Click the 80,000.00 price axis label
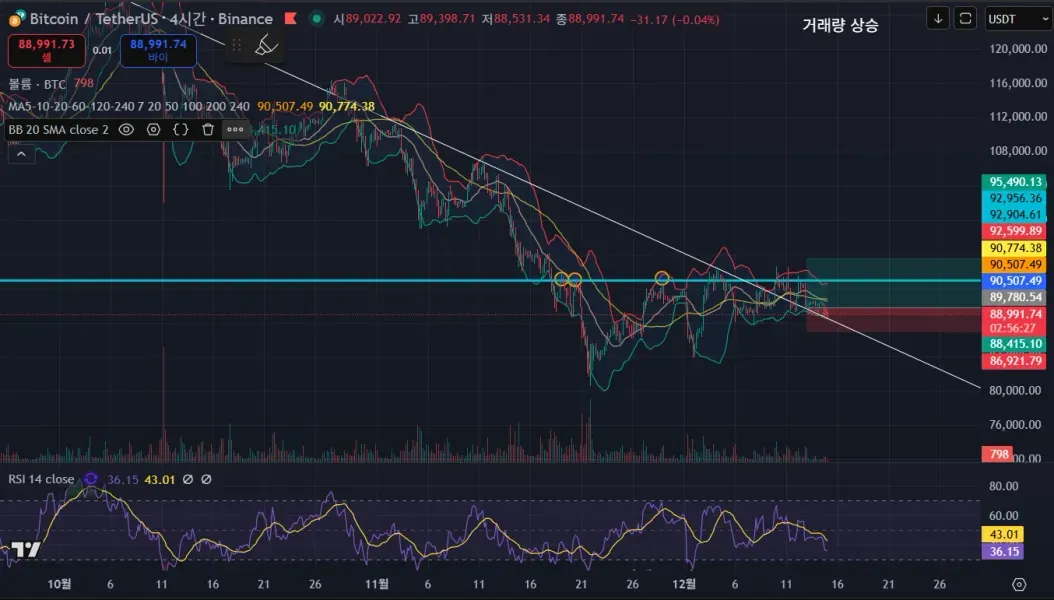The image size is (1054, 600). click(x=1015, y=390)
